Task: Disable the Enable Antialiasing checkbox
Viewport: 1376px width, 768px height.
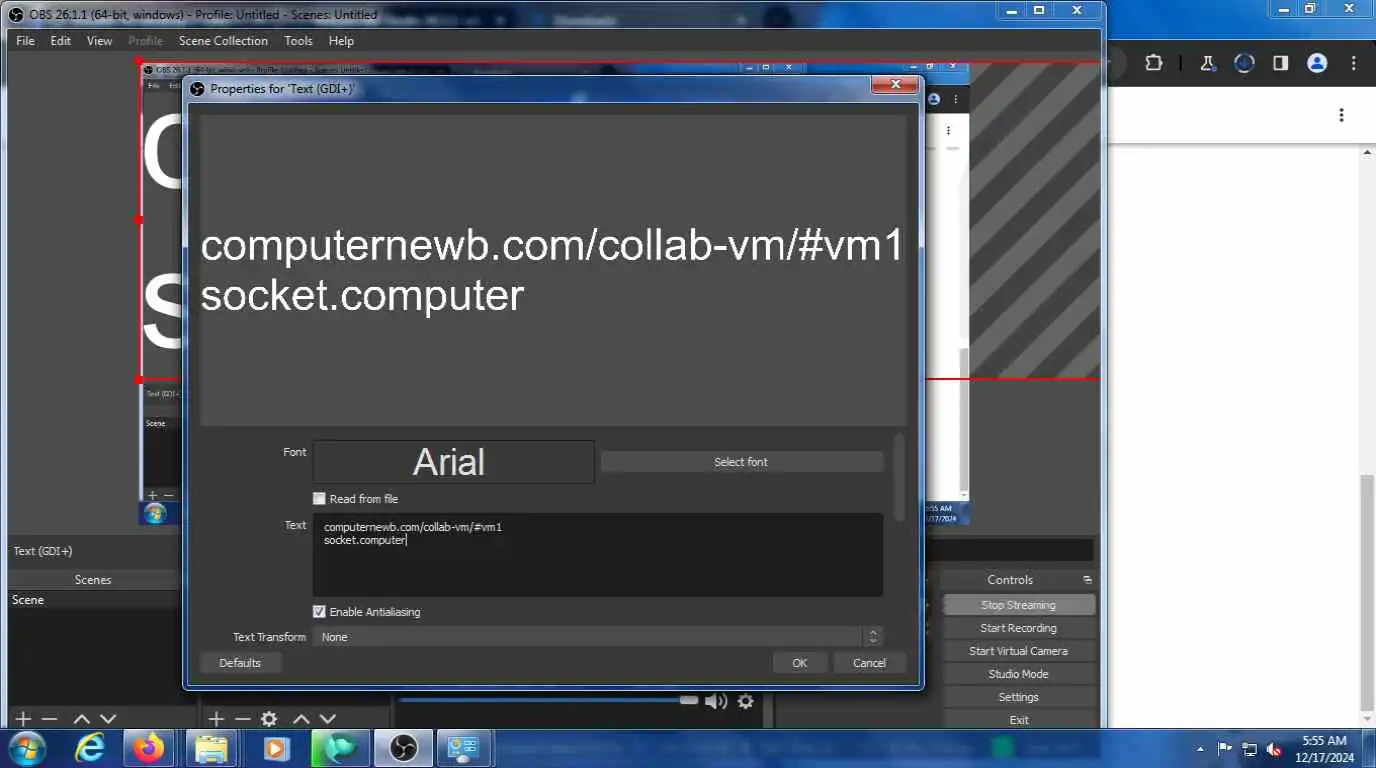Action: [319, 611]
